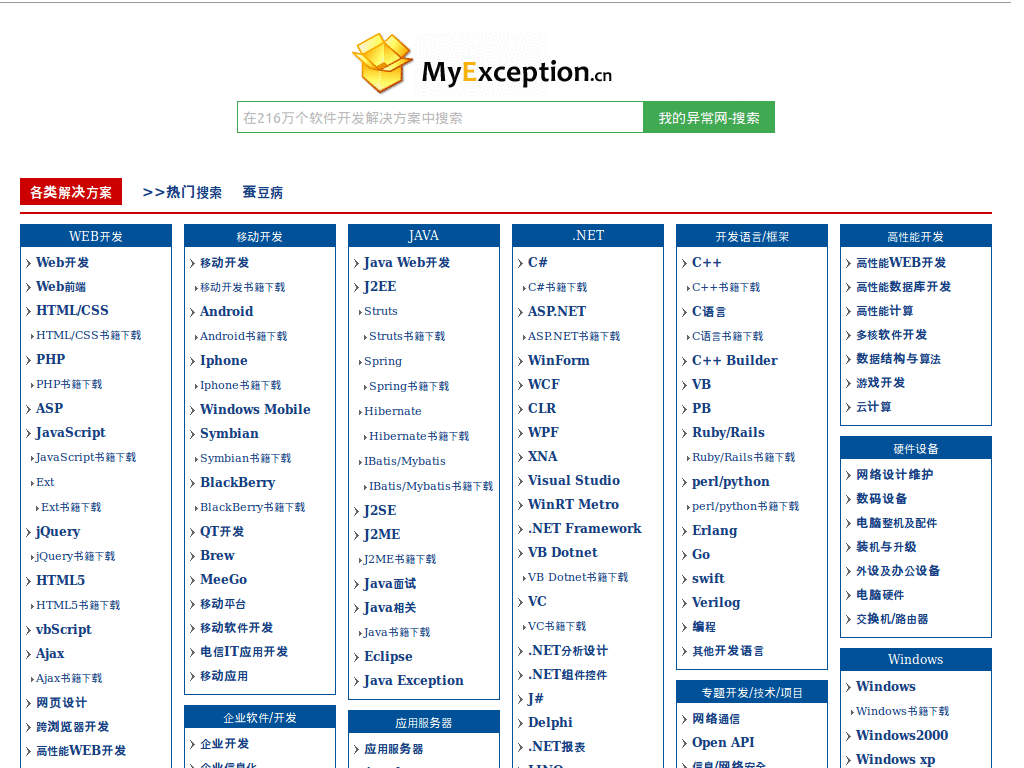Open the swift link
This screenshot has height=768, width=1024.
[708, 579]
